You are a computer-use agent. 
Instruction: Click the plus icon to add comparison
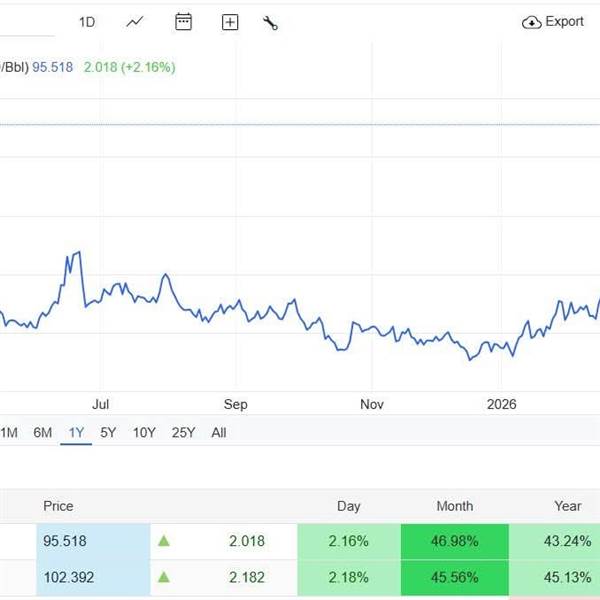click(x=230, y=22)
